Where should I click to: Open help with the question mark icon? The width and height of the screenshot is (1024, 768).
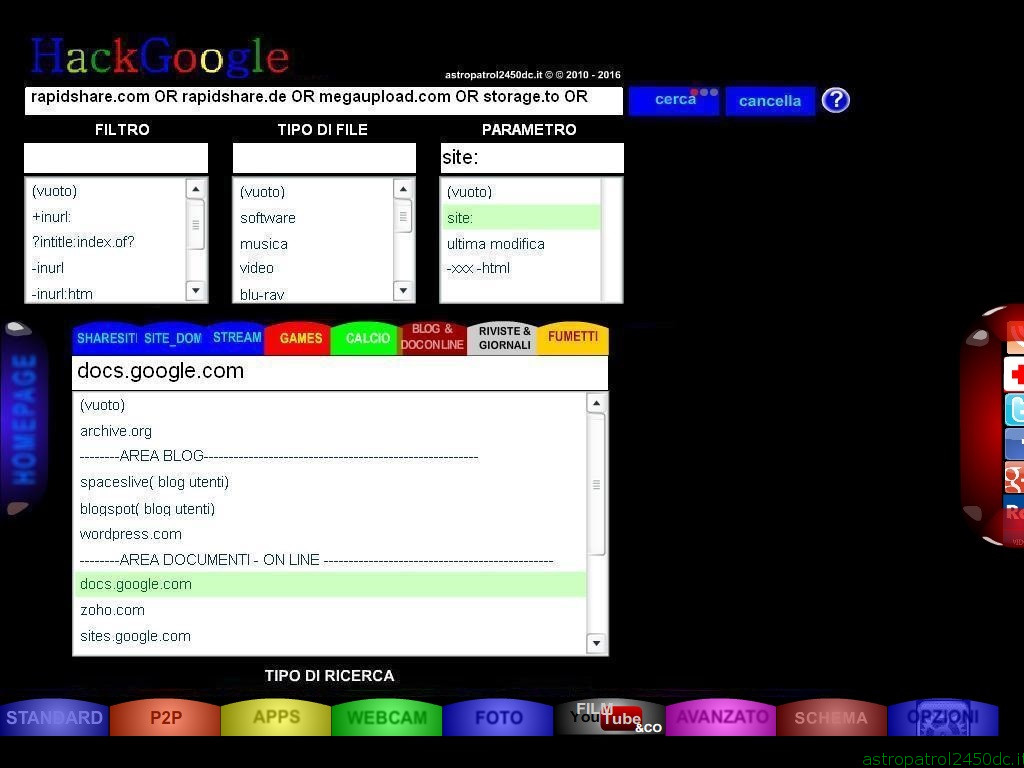pyautogui.click(x=835, y=100)
